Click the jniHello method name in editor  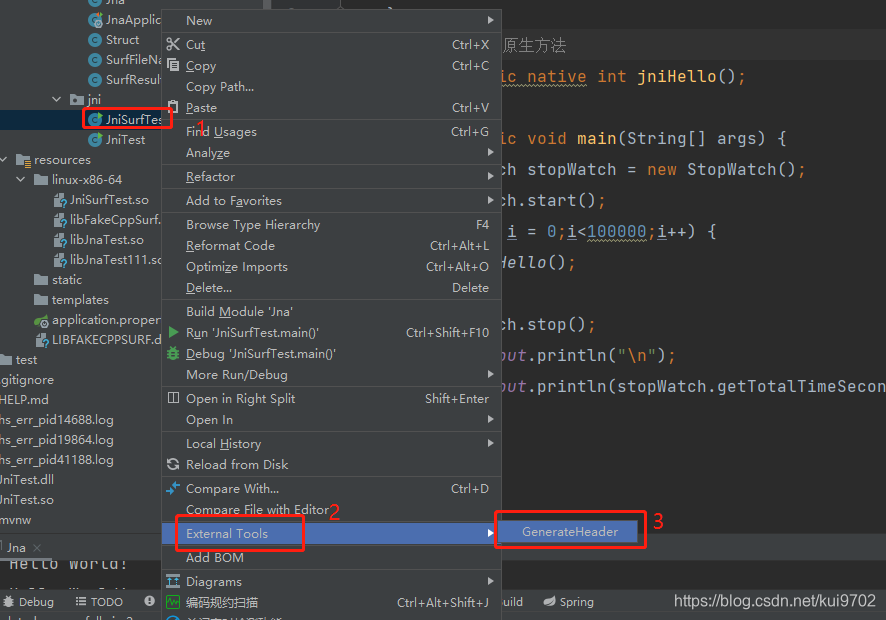(677, 76)
